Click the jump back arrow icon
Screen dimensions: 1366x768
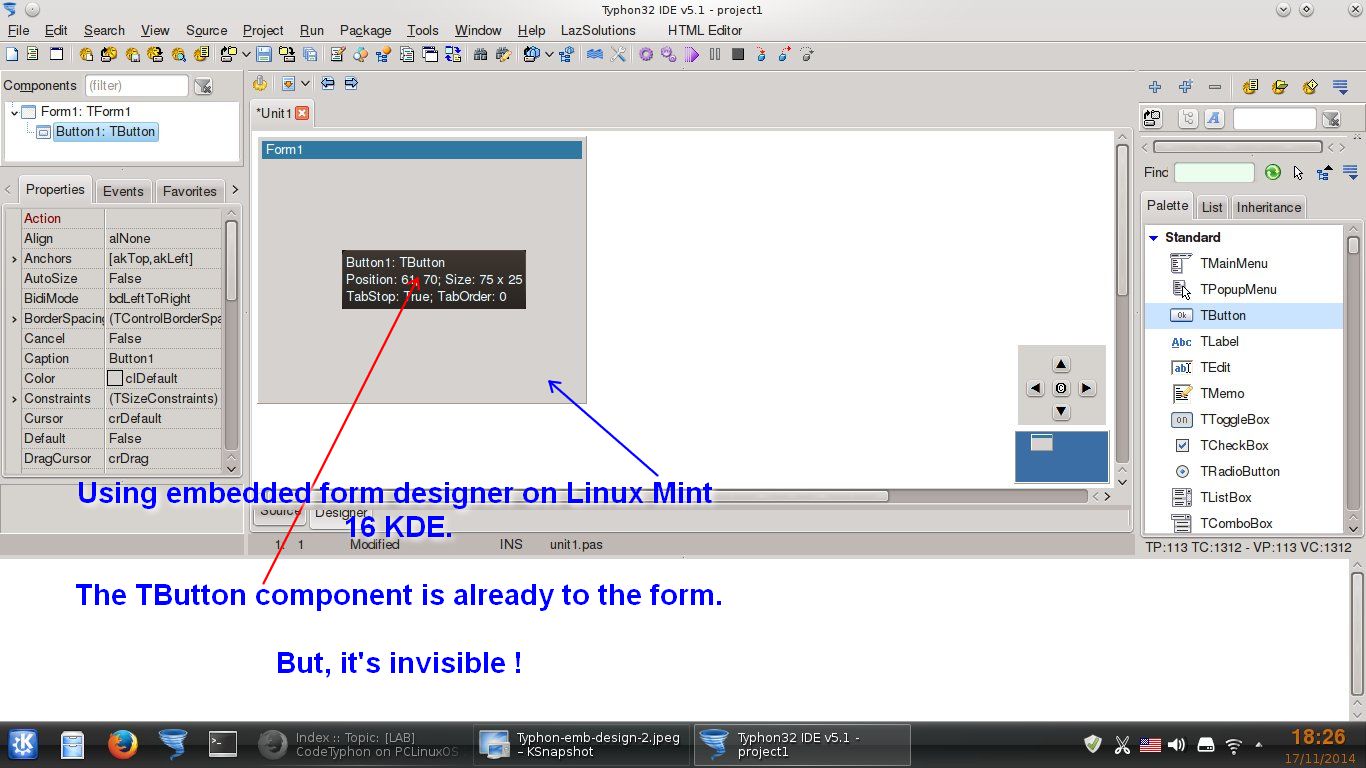tap(327, 84)
